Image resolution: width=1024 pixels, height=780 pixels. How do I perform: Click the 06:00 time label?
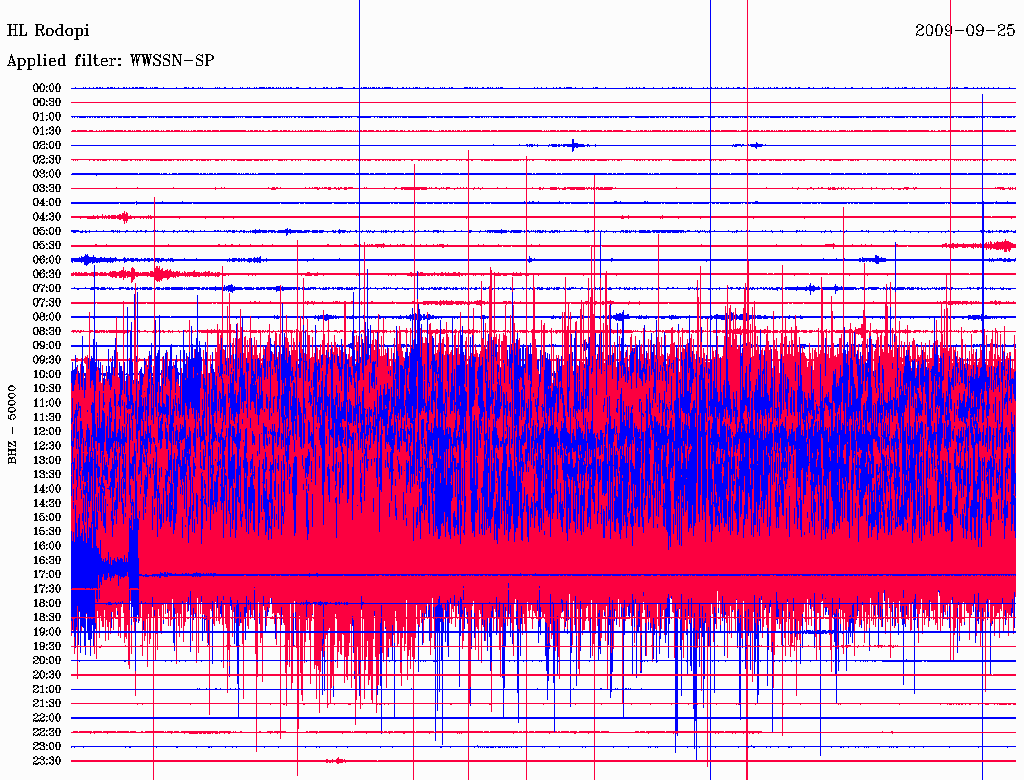46,260
